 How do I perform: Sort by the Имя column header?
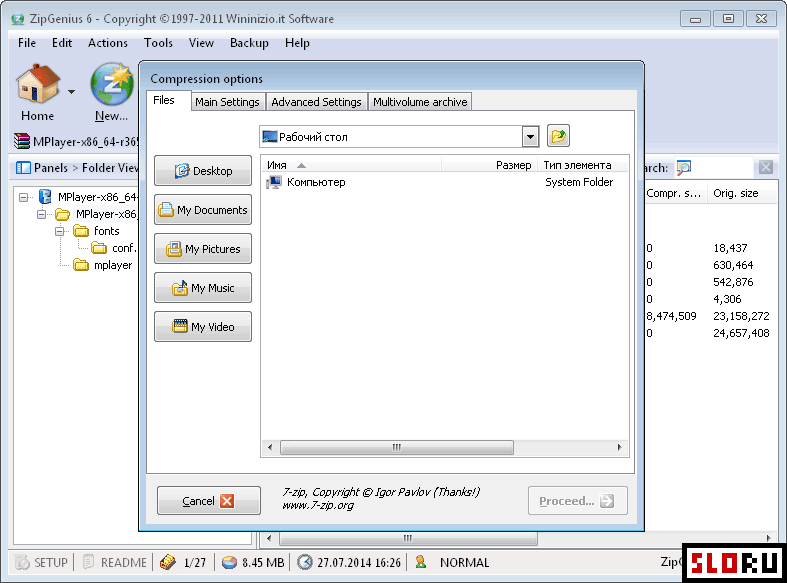click(x=351, y=165)
